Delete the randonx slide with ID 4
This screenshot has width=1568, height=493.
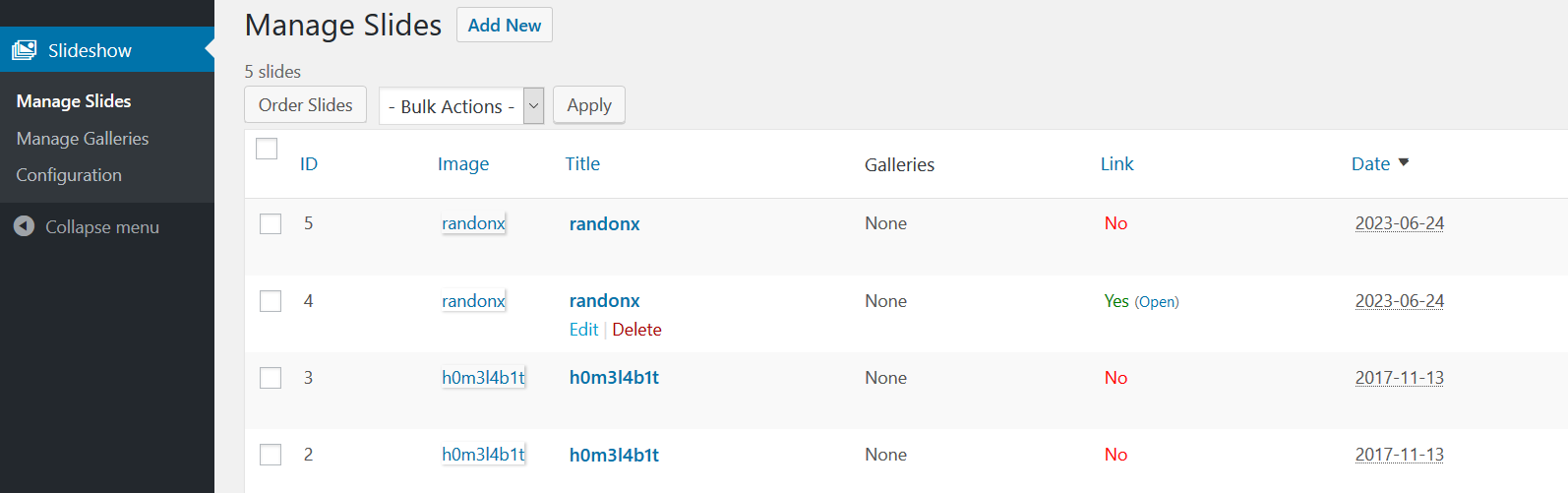pyautogui.click(x=636, y=330)
